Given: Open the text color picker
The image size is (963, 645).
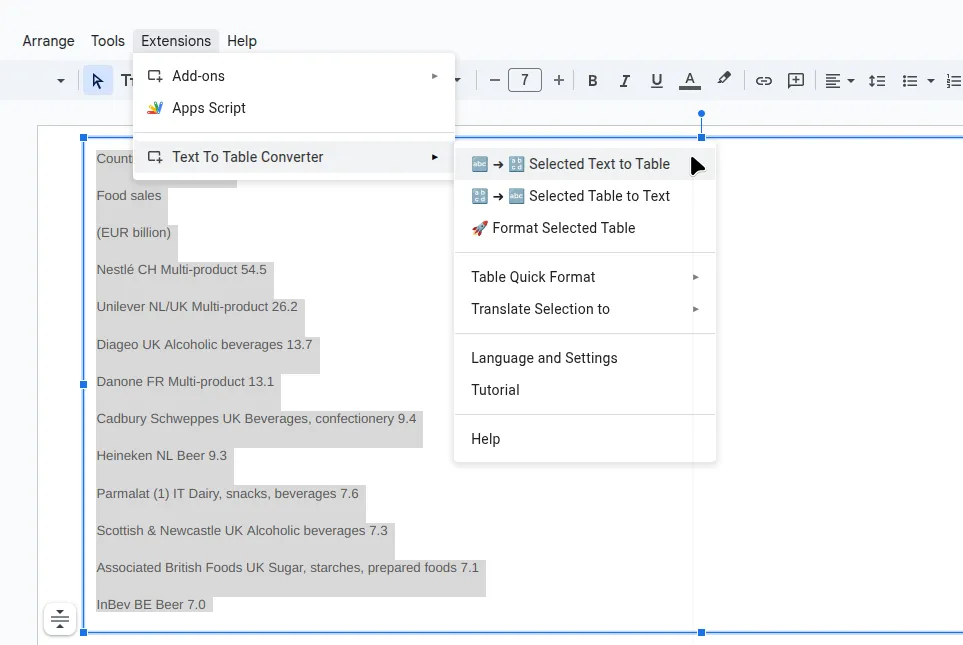Looking at the screenshot, I should pos(690,80).
